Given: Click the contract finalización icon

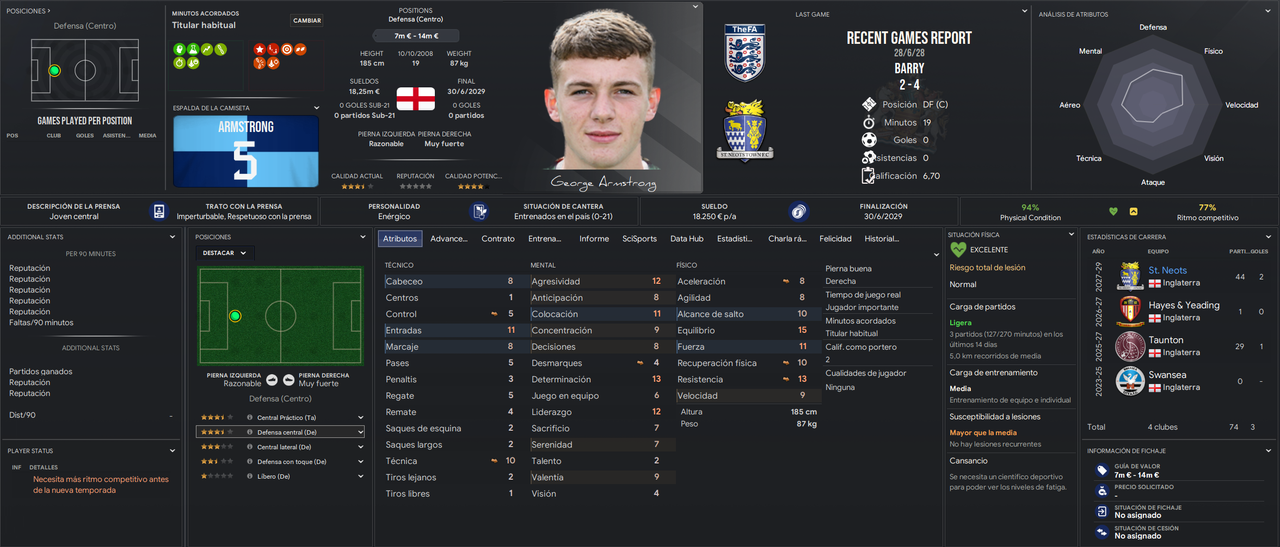Looking at the screenshot, I should coord(798,211).
